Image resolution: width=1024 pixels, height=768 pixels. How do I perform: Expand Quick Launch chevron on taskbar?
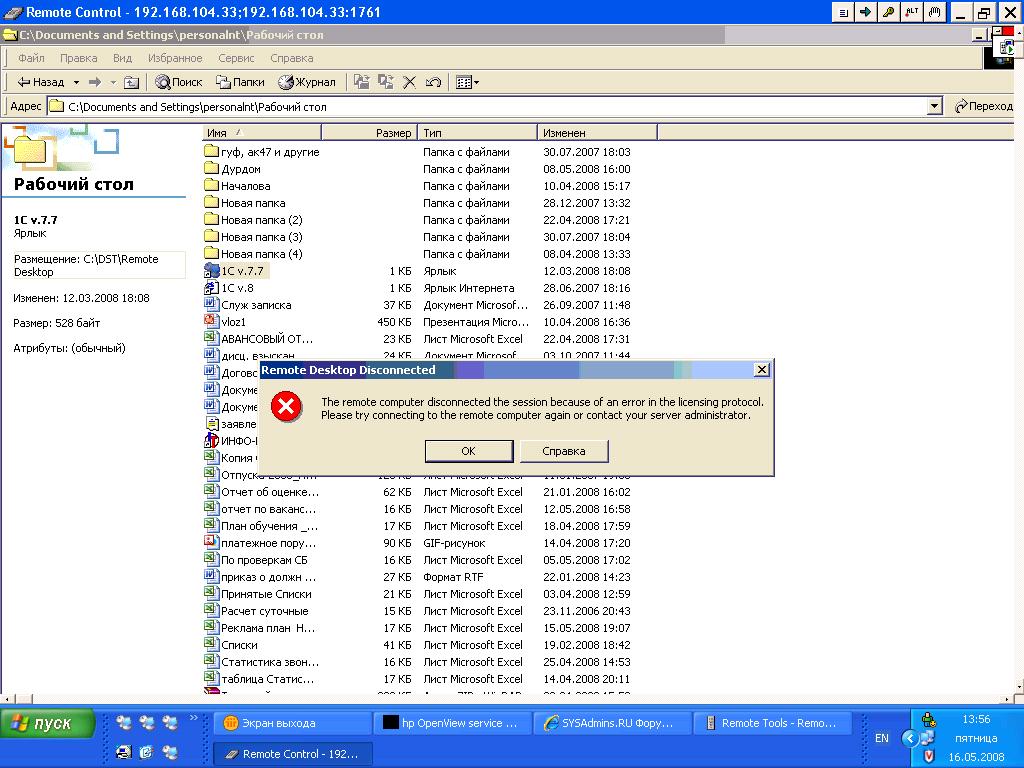click(x=193, y=718)
